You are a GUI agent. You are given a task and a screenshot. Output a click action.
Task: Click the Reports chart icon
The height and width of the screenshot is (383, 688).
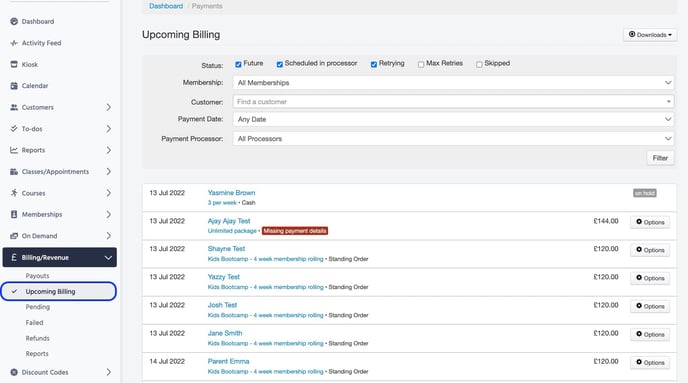tap(14, 150)
